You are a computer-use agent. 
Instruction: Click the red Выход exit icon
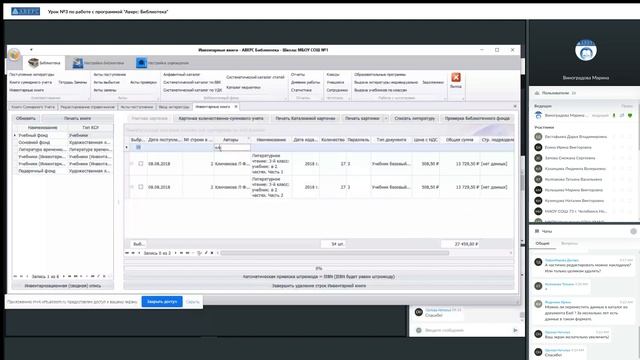tap(456, 78)
